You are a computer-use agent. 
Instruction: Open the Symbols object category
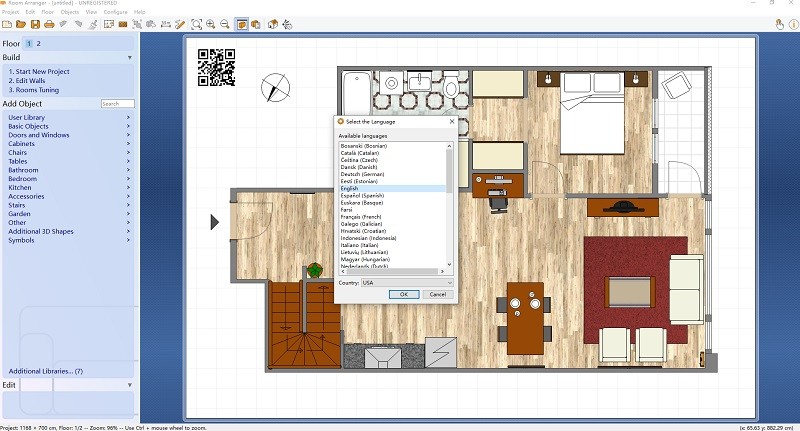click(x=68, y=240)
